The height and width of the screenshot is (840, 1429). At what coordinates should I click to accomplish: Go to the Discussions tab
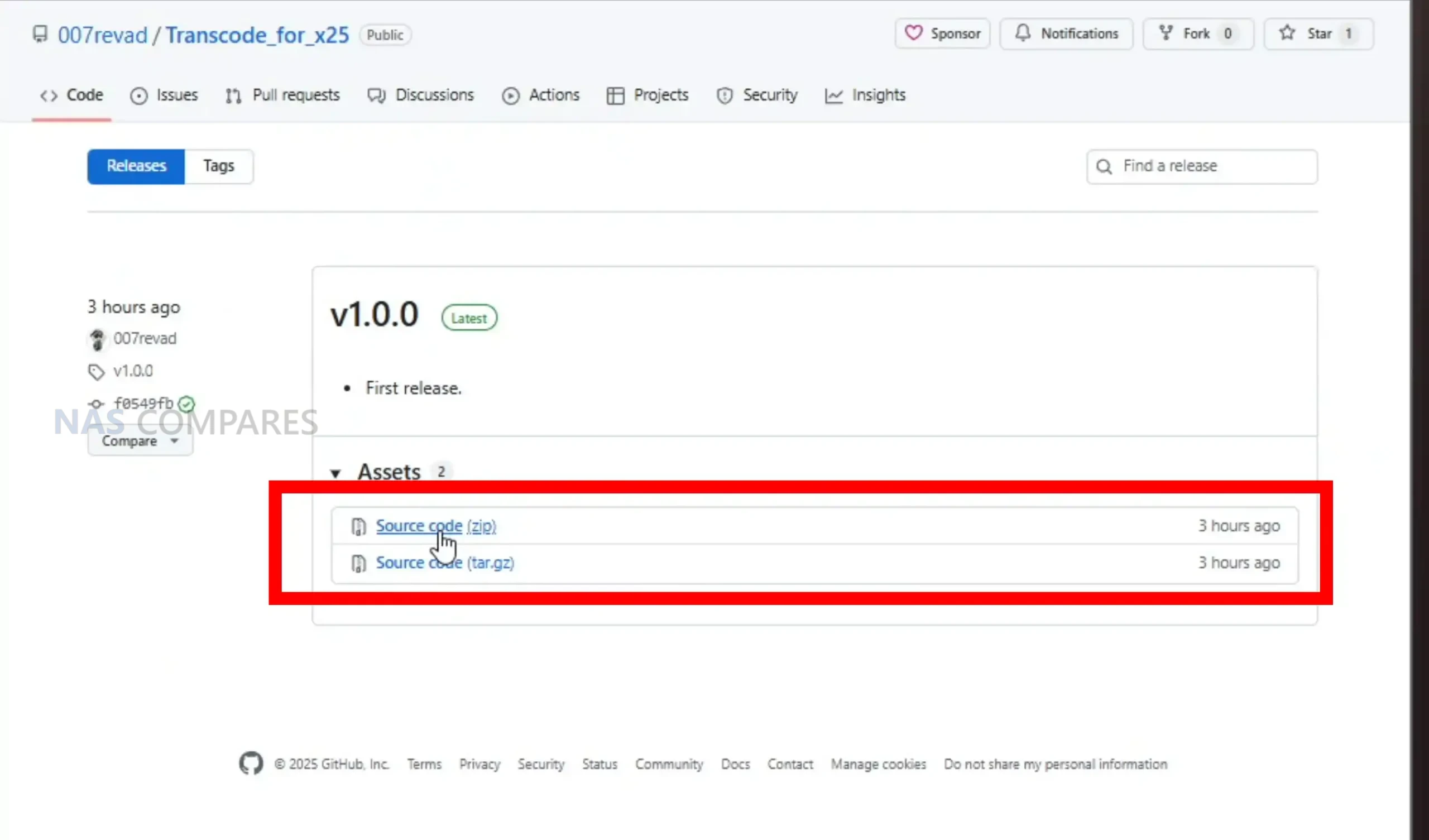(x=420, y=95)
